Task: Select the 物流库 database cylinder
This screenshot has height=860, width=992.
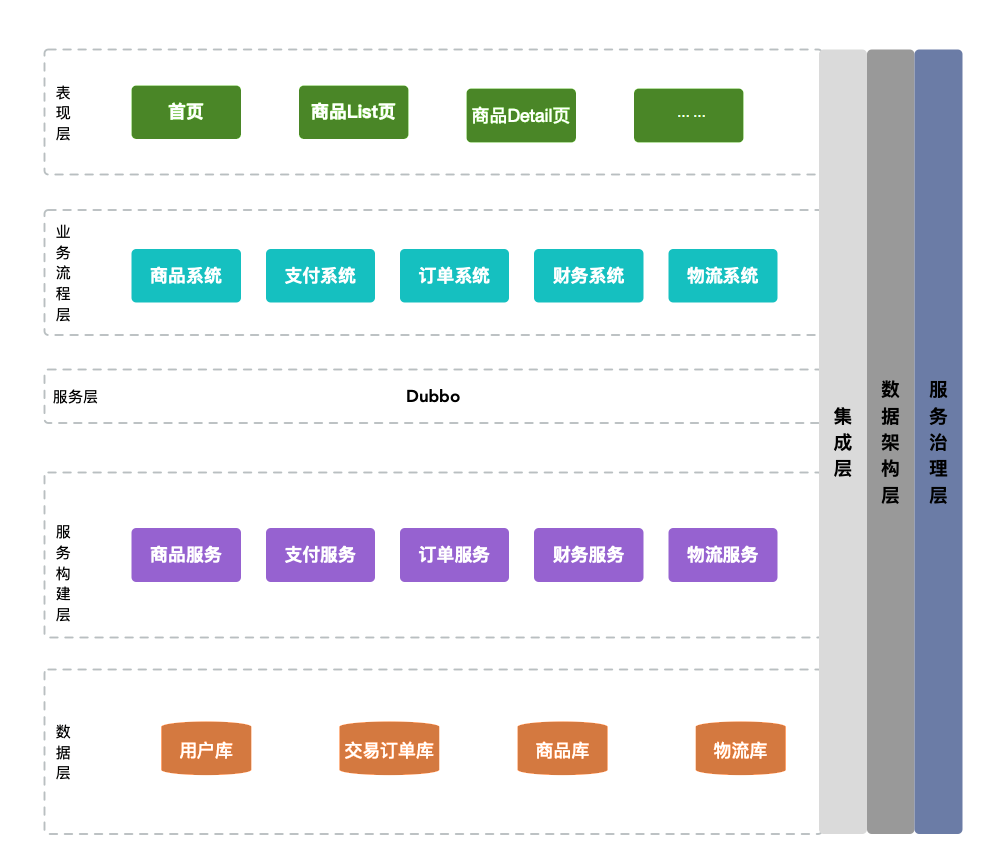Action: click(x=740, y=749)
